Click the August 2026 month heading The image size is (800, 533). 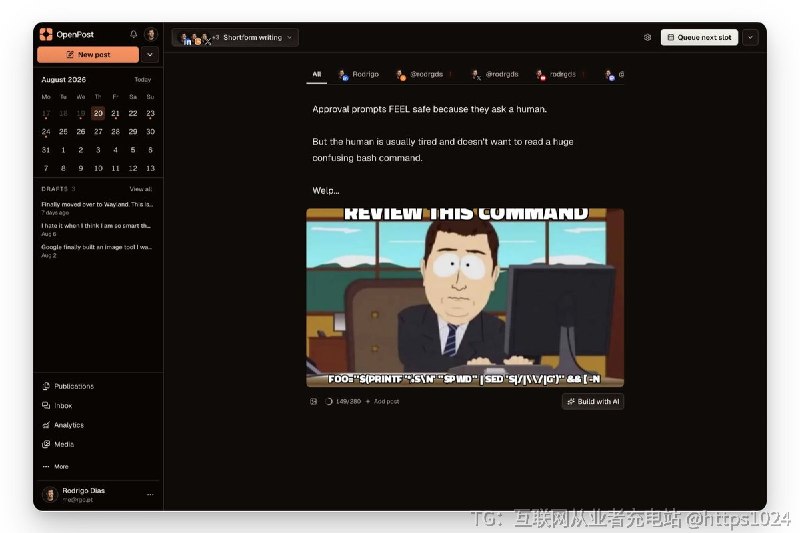pyautogui.click(x=64, y=80)
